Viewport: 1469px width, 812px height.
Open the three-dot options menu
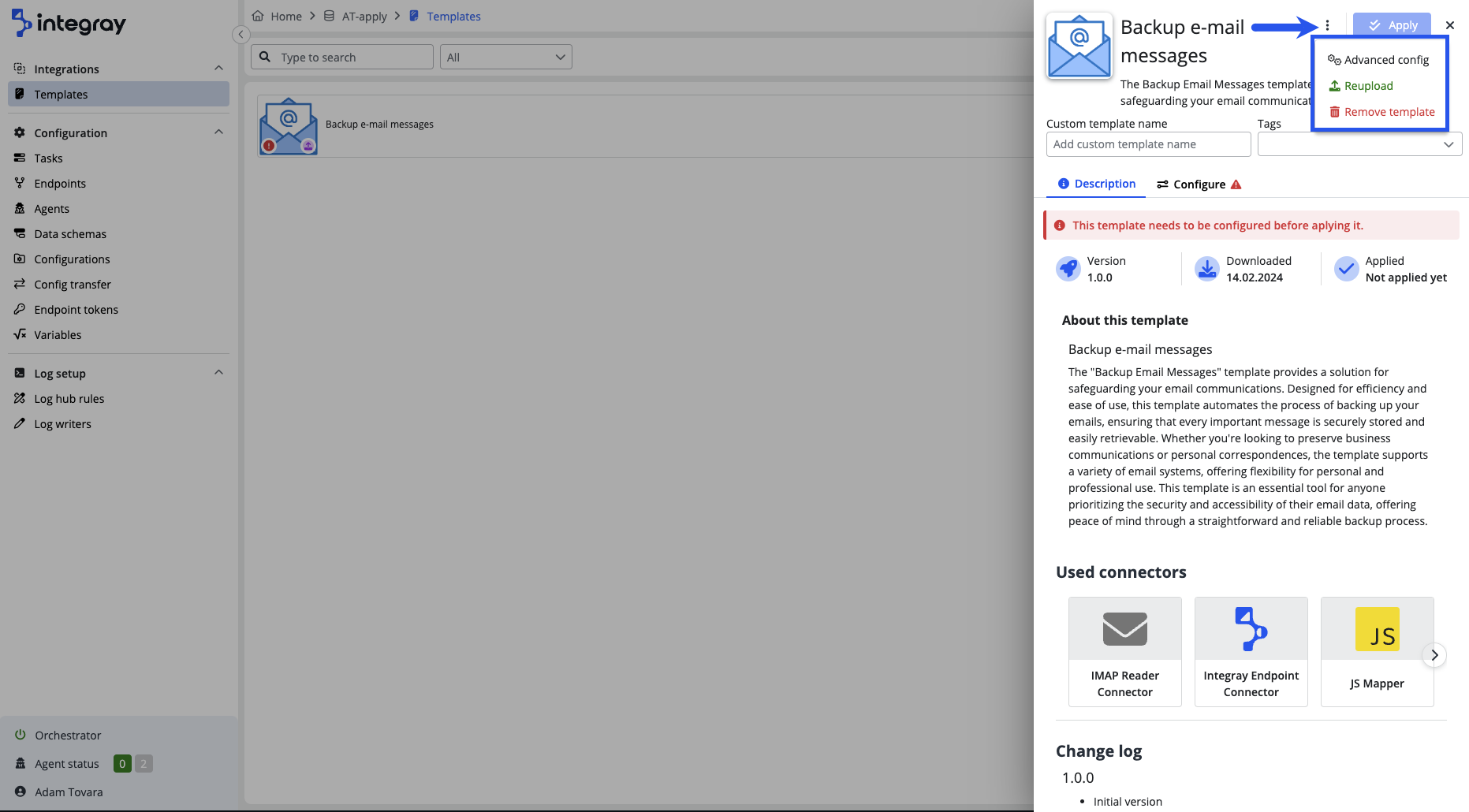pos(1327,25)
